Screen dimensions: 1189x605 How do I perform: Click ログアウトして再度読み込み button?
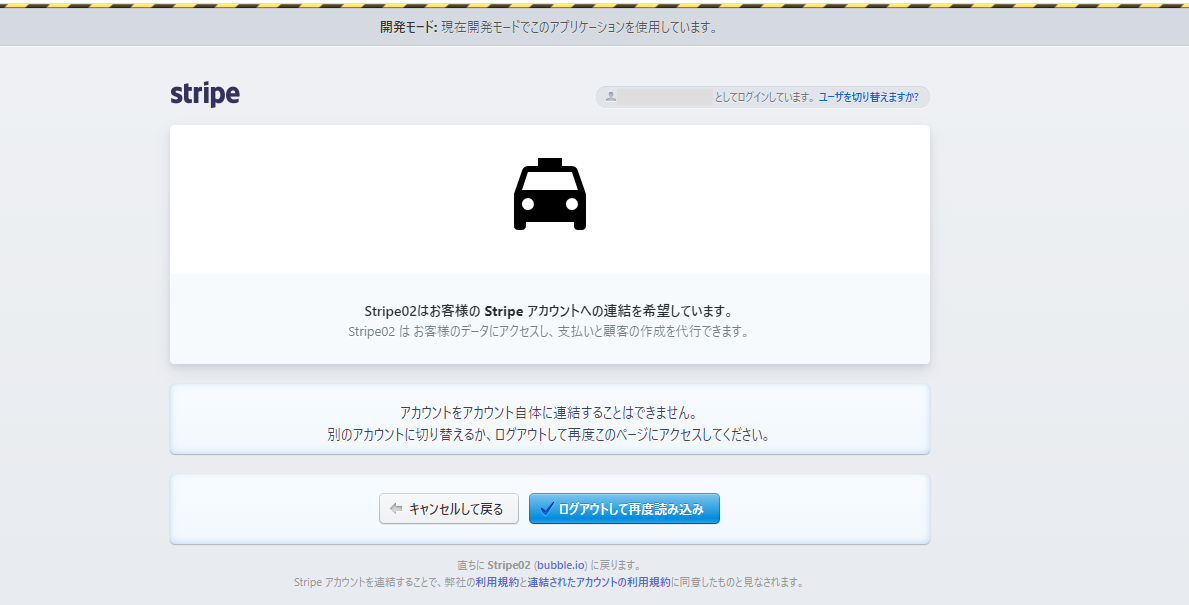coord(624,509)
